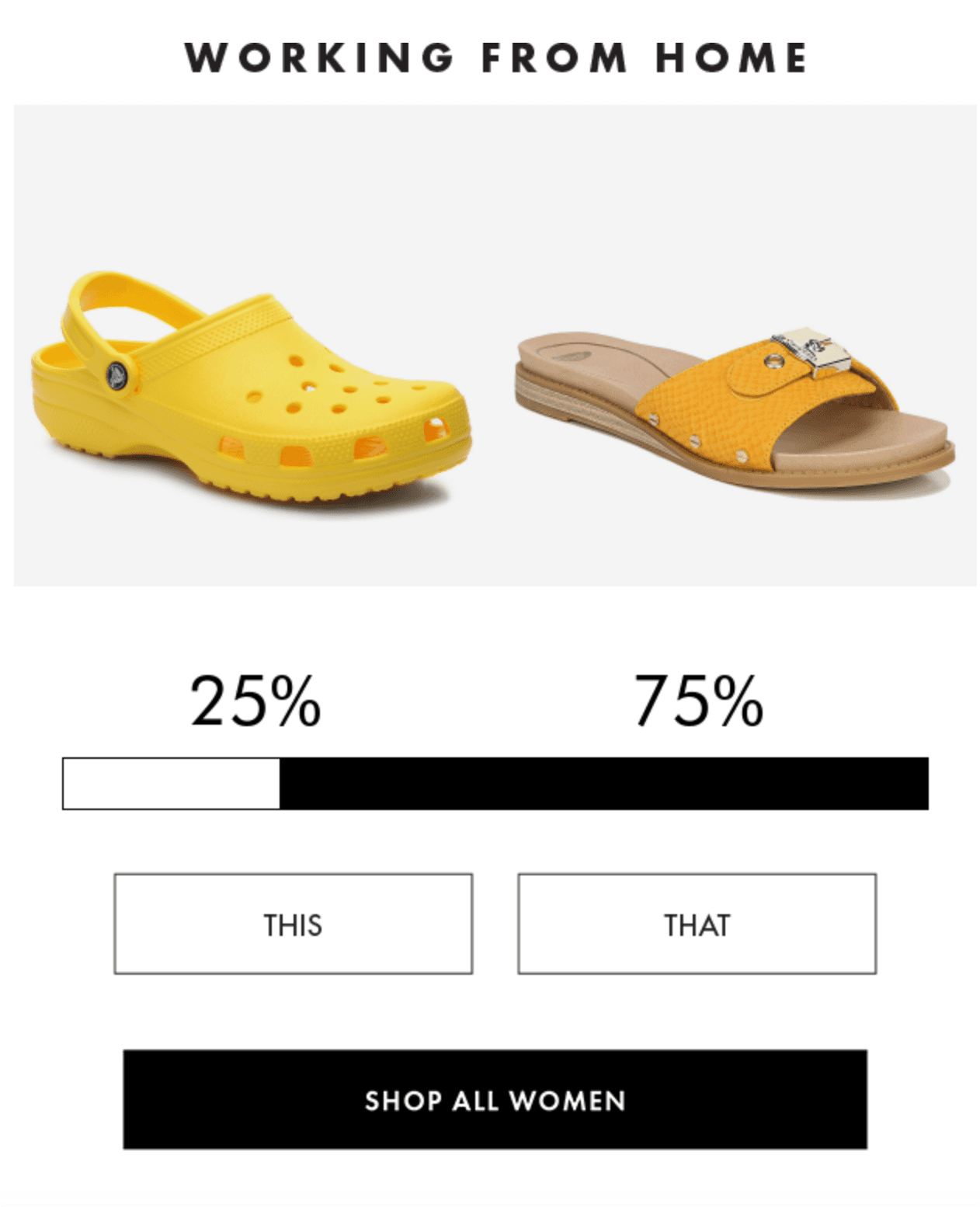
Task: Click the round eyelet on sandal strap
Action: click(x=774, y=361)
